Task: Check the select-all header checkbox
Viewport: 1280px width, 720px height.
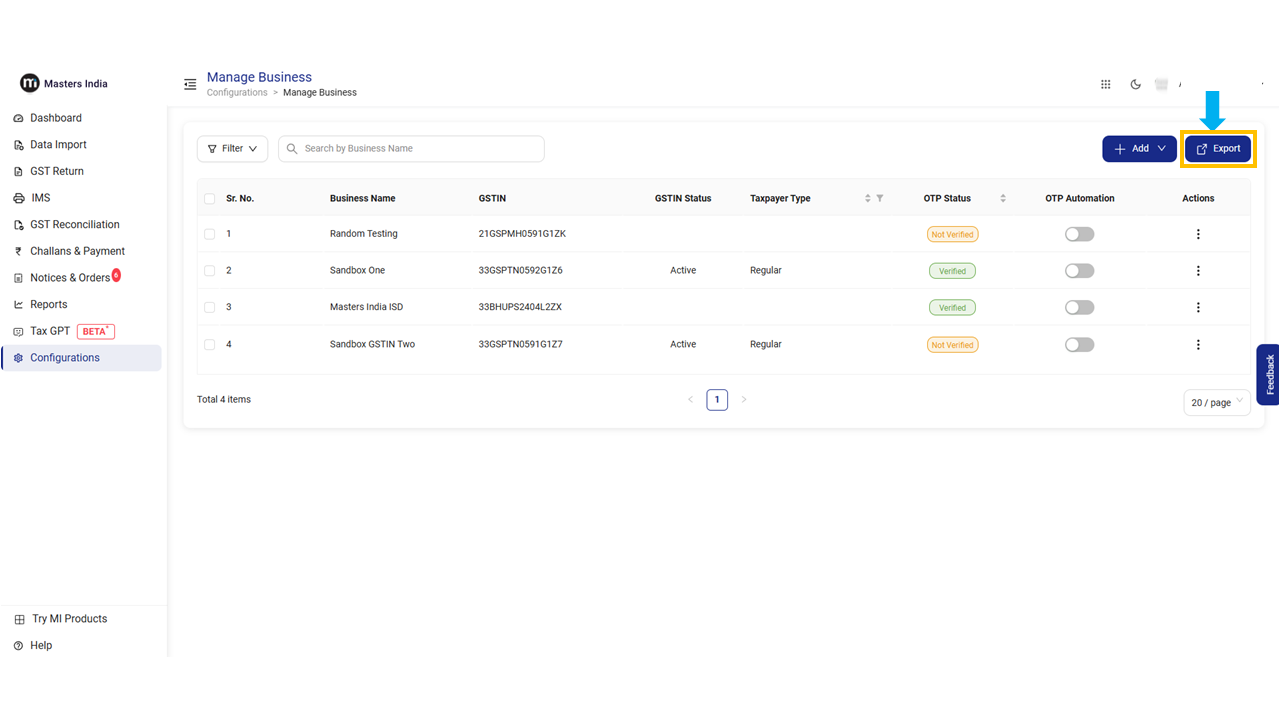Action: pyautogui.click(x=209, y=199)
